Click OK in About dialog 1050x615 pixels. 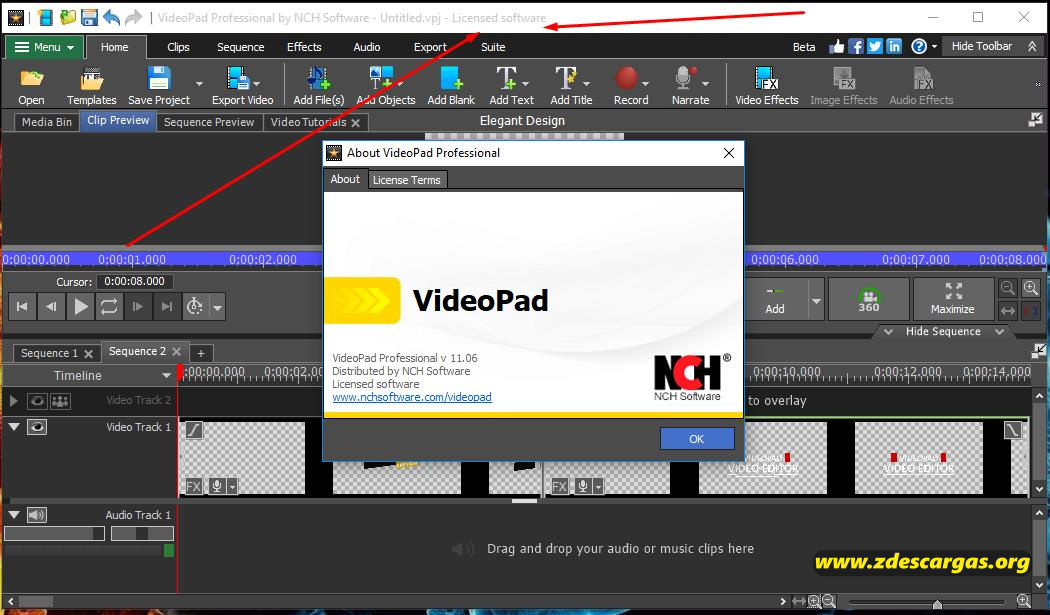(696, 439)
